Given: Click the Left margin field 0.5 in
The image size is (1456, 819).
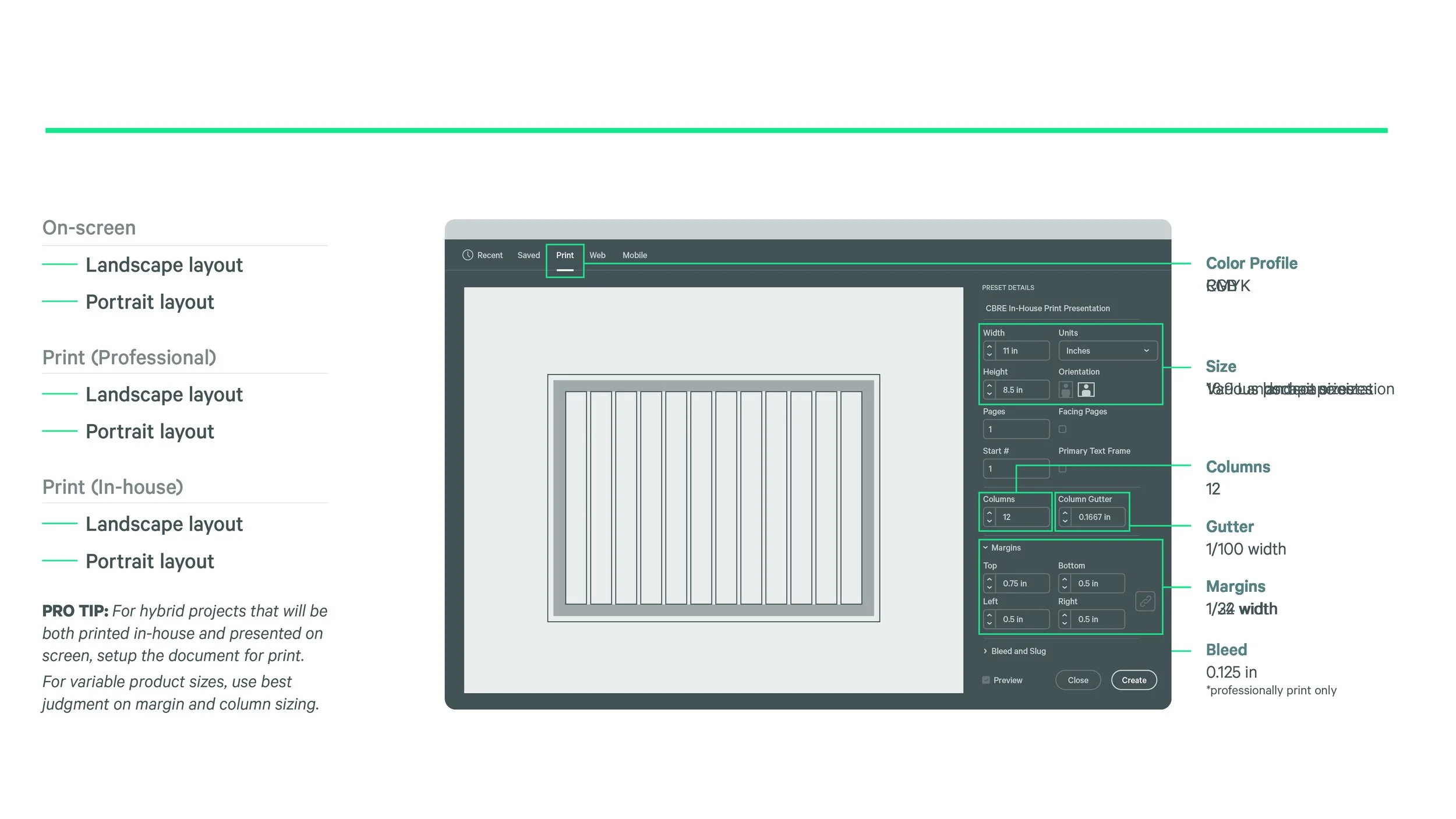Looking at the screenshot, I should pos(1016,619).
